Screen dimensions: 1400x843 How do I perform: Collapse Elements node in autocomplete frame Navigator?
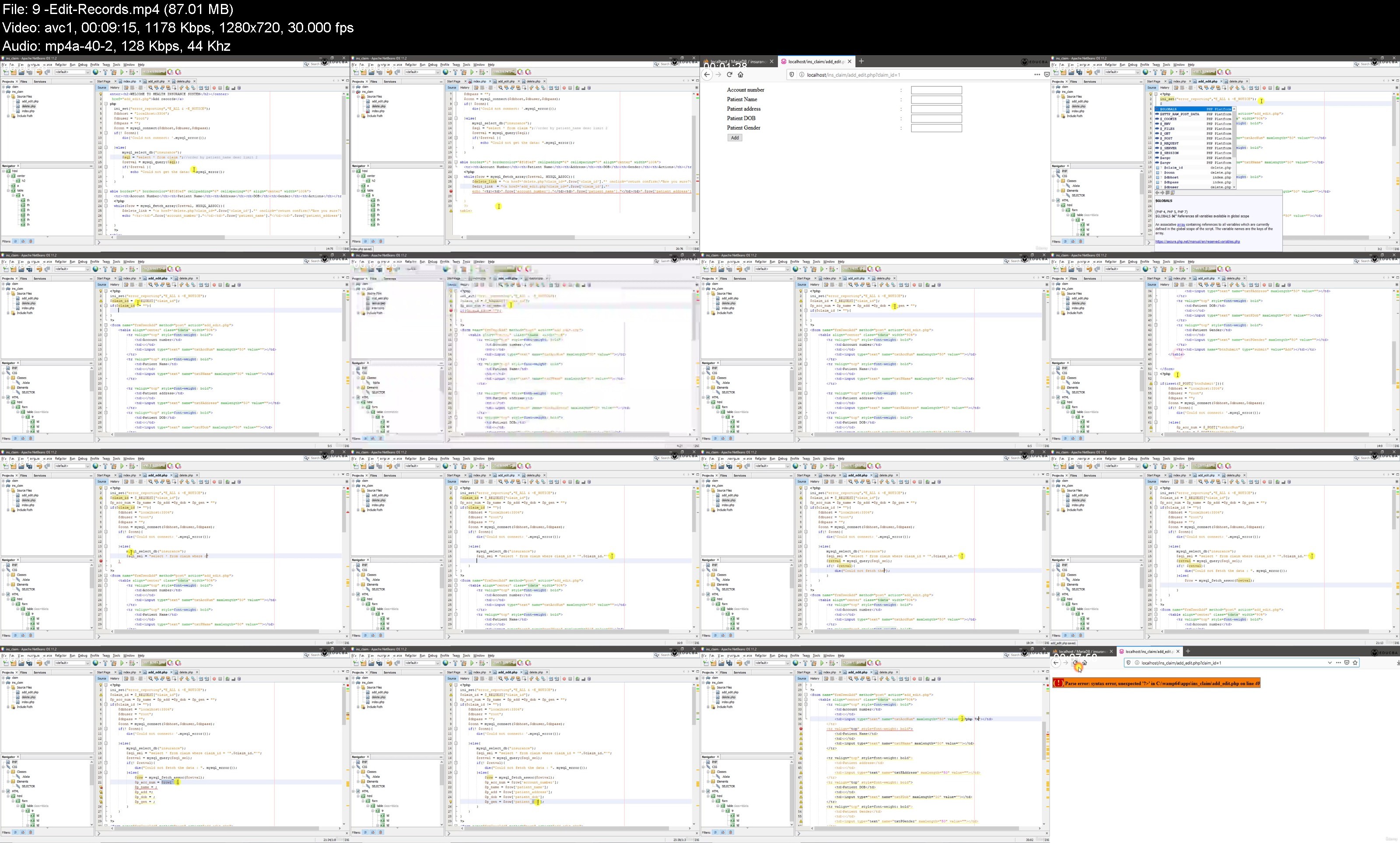(x=1058, y=191)
